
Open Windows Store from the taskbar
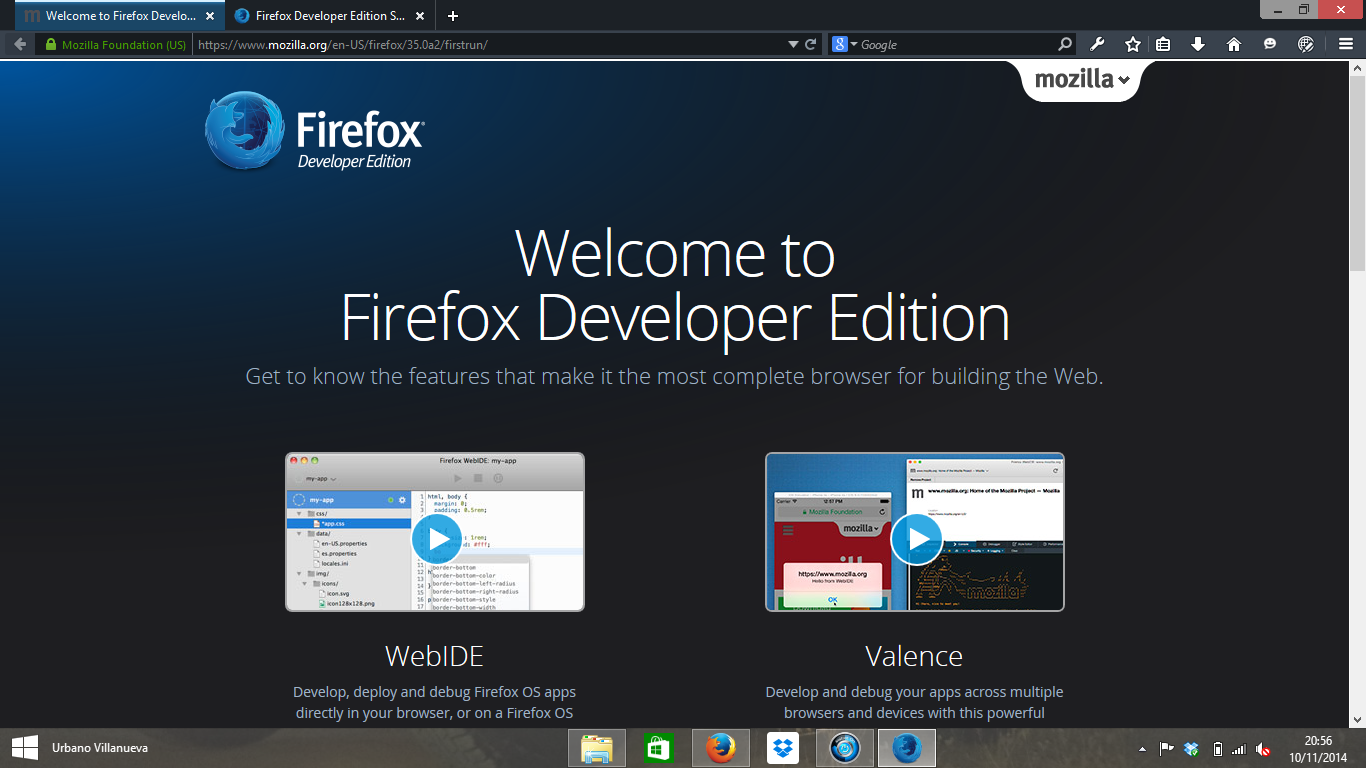pyautogui.click(x=659, y=748)
